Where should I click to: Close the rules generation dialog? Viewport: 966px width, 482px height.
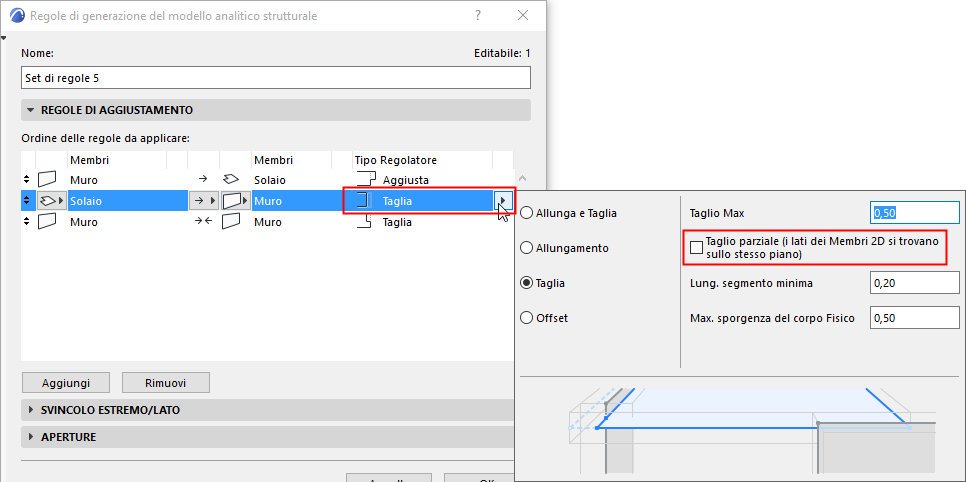coord(523,16)
